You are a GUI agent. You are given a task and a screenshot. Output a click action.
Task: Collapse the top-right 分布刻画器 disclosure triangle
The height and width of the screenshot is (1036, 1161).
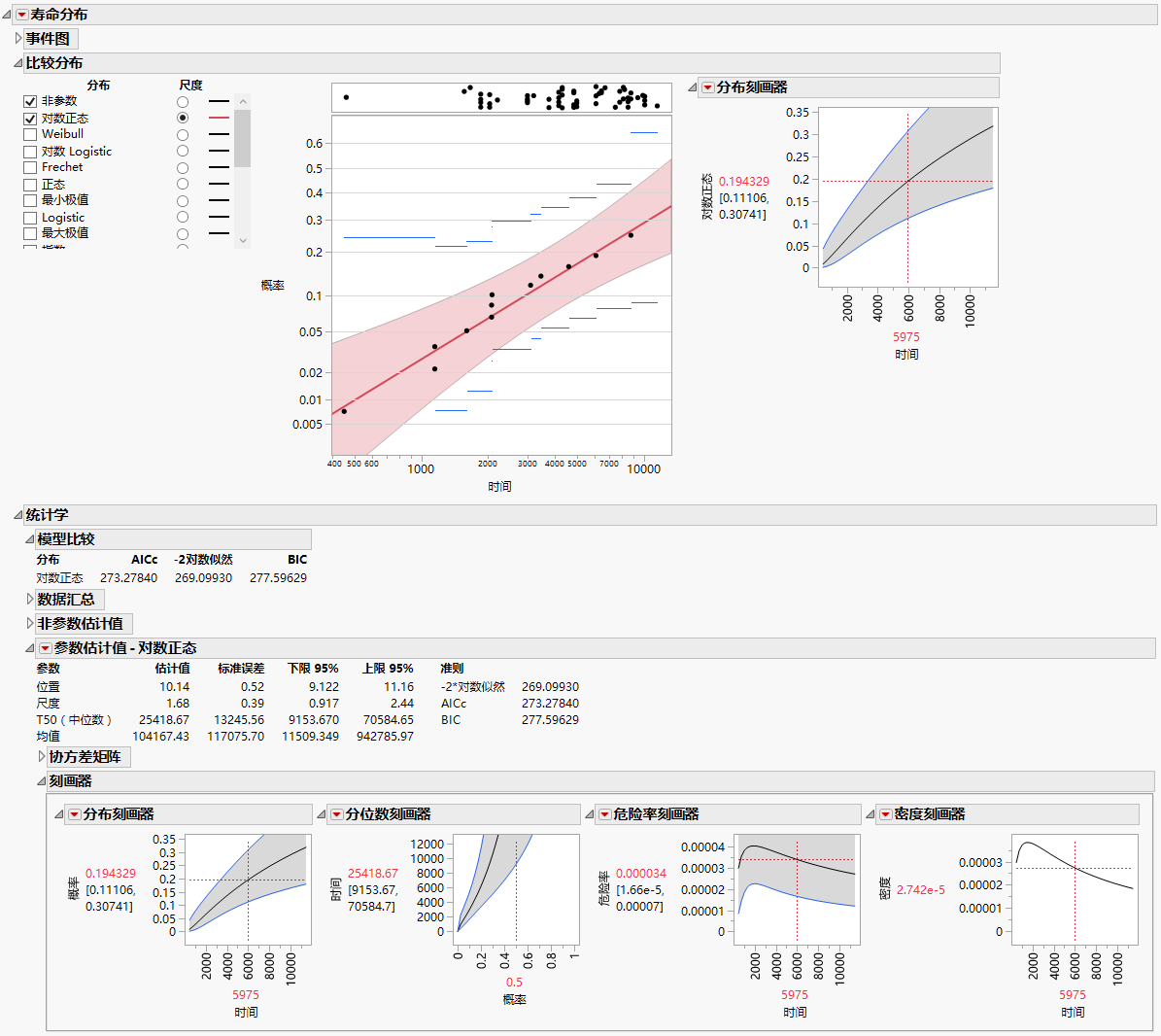click(693, 88)
